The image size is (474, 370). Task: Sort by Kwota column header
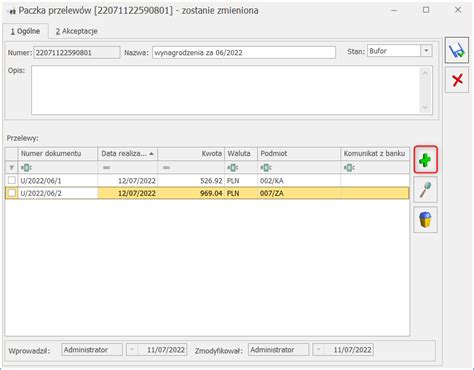pyautogui.click(x=191, y=153)
